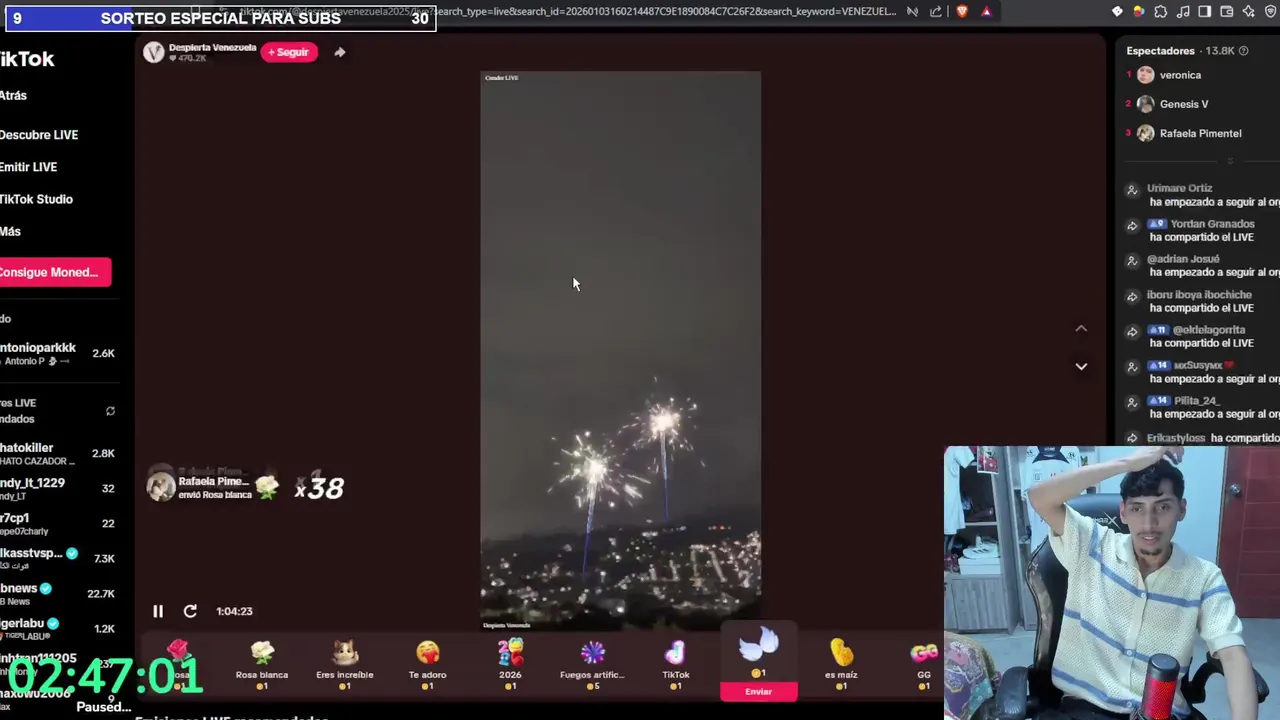
Task: Open @eldelagorrita in chat feed
Action: click(x=1209, y=330)
